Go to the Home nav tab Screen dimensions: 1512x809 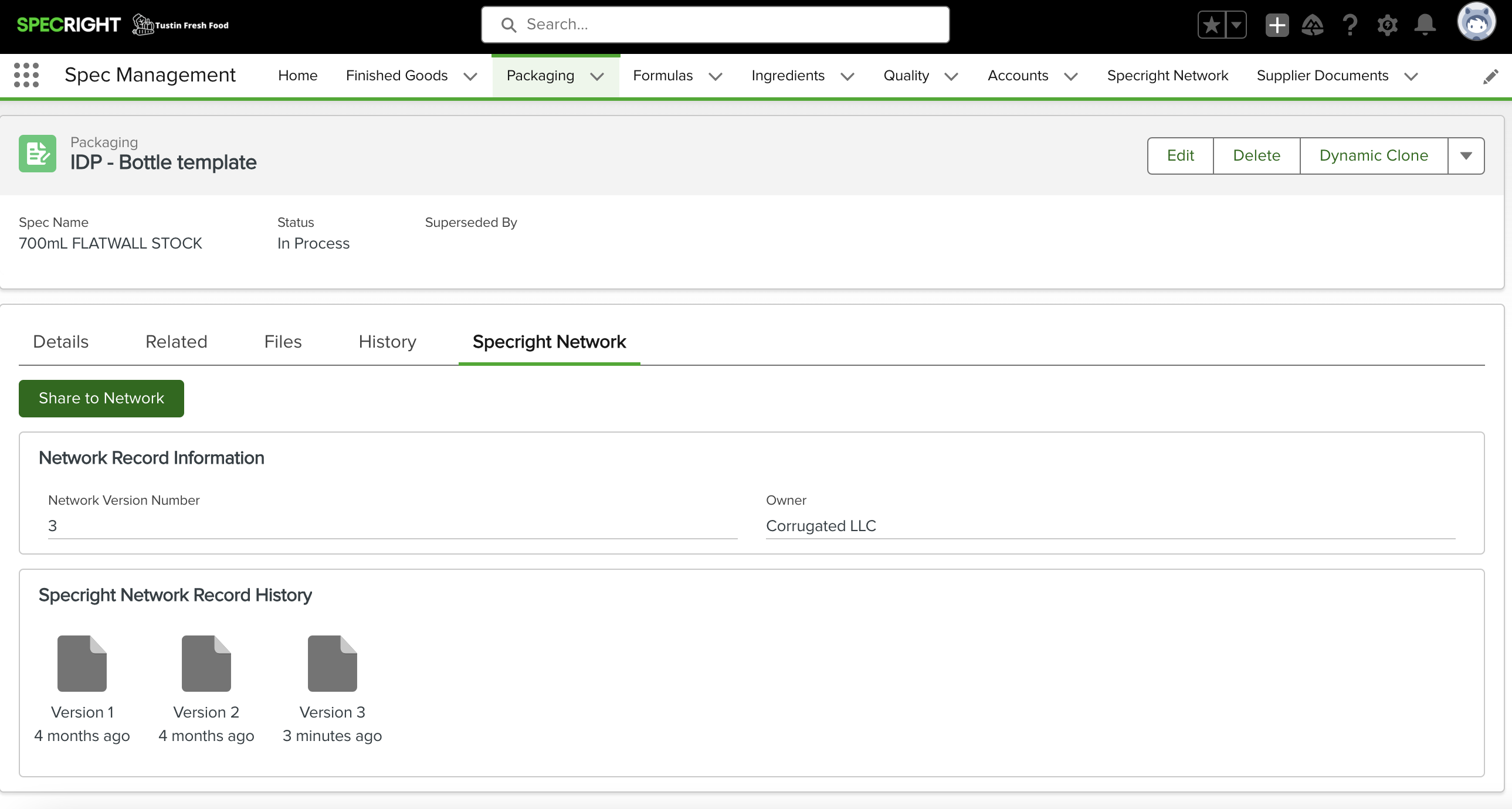point(297,76)
